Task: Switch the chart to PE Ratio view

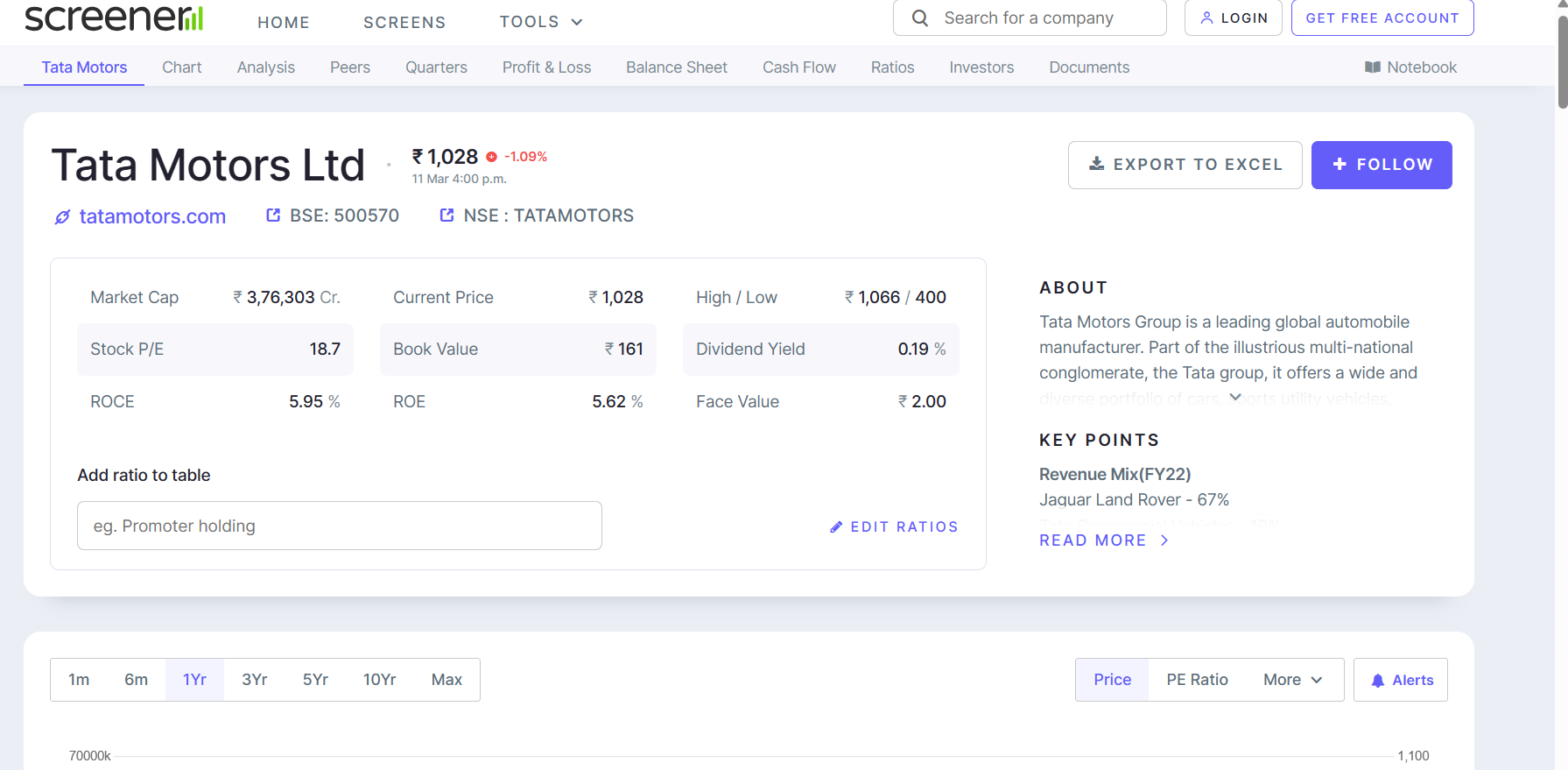Action: pos(1197,680)
